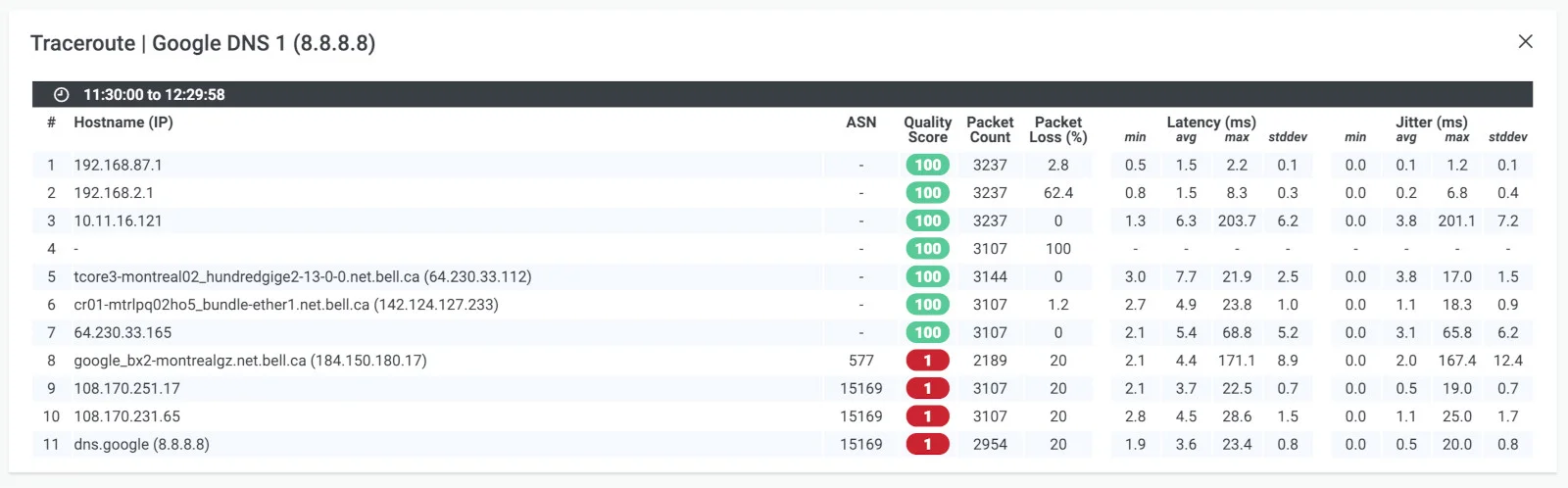Click green quality badge for hop 192.168.87.1
Viewport: 1568px width, 488px height.
coord(927,166)
